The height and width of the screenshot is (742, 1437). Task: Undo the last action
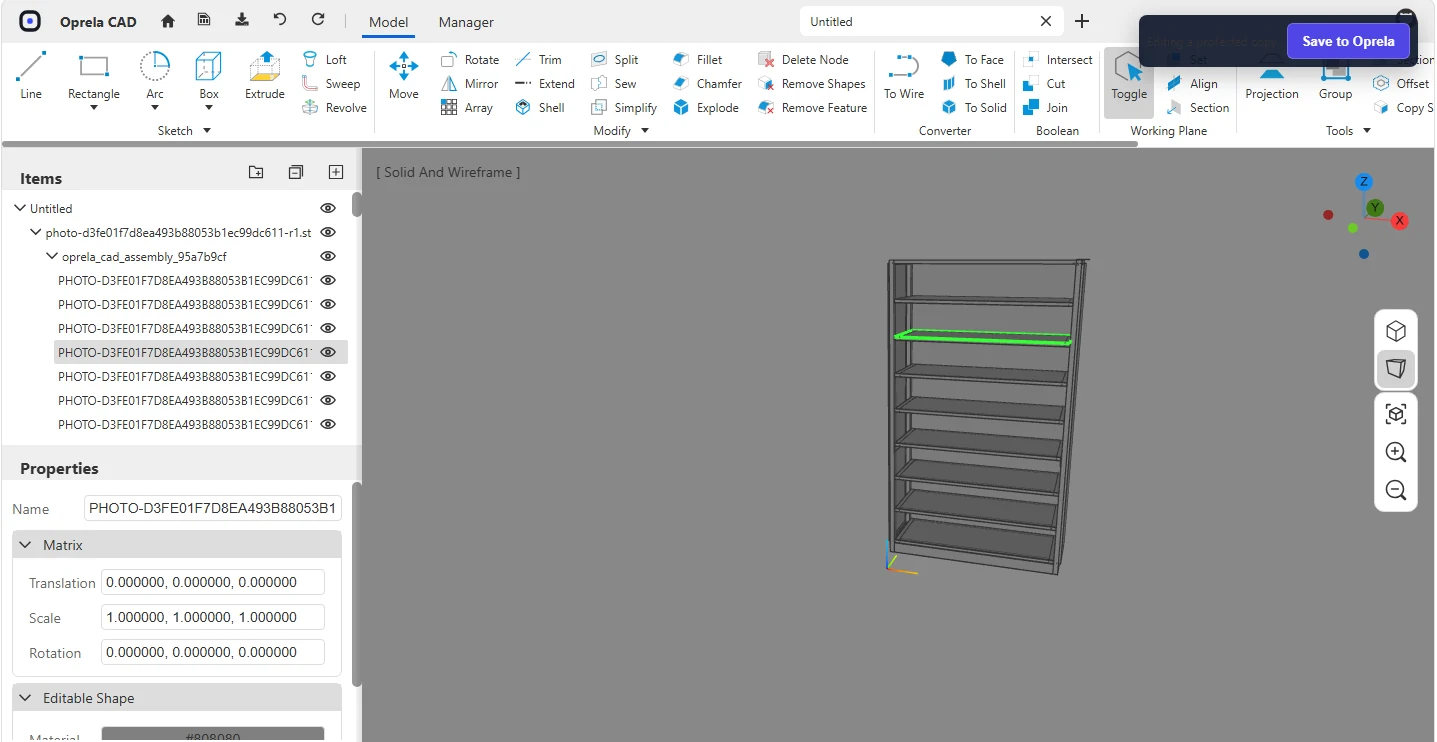tap(280, 20)
